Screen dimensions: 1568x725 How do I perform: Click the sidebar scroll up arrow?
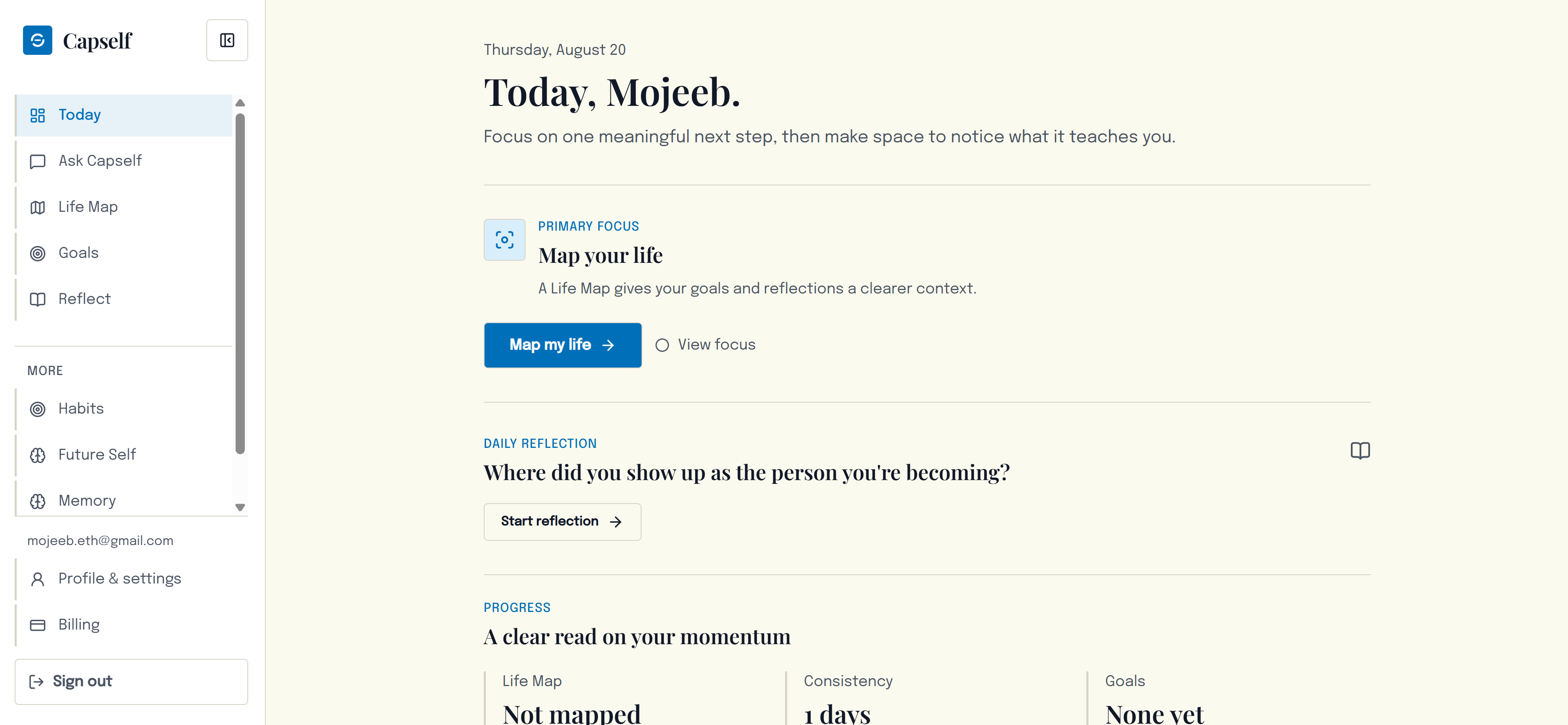coord(240,103)
